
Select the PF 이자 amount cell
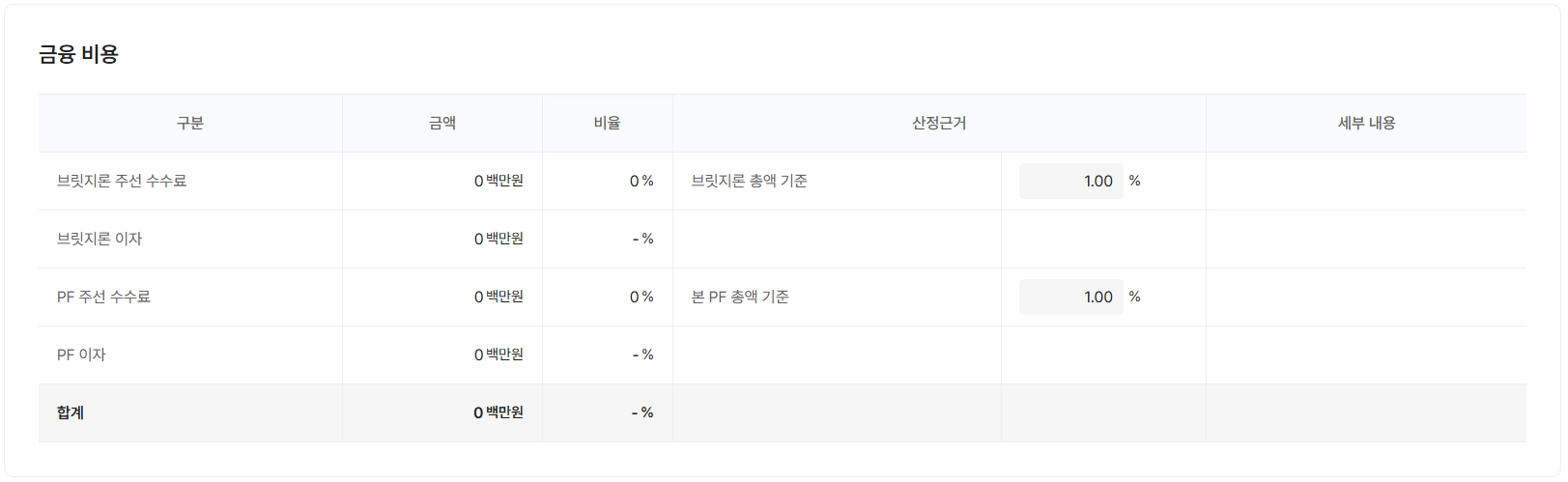click(498, 355)
